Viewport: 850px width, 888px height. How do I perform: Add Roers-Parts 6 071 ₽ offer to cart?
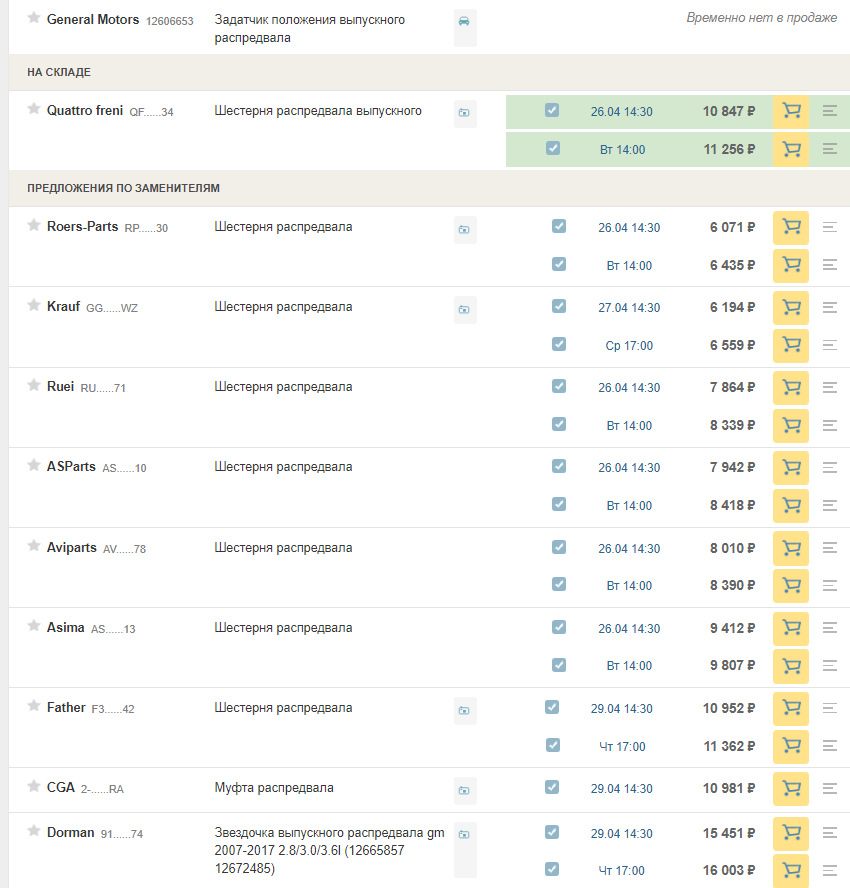coord(791,227)
